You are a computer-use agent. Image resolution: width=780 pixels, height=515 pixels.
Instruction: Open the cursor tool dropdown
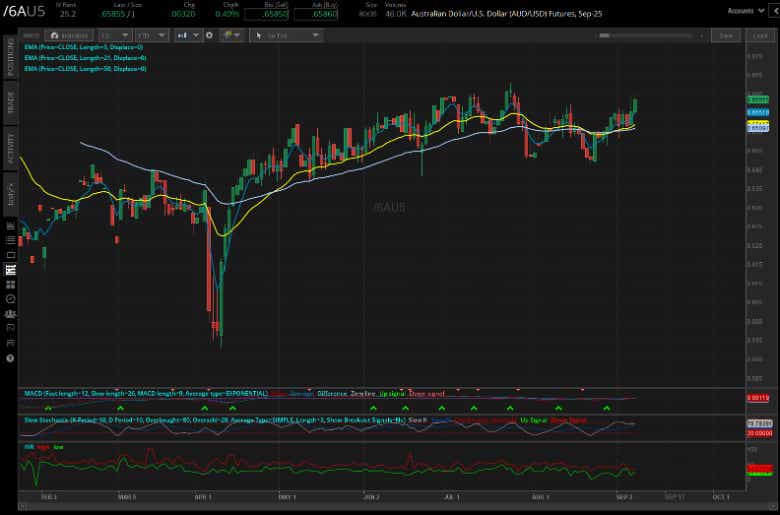tap(287, 36)
